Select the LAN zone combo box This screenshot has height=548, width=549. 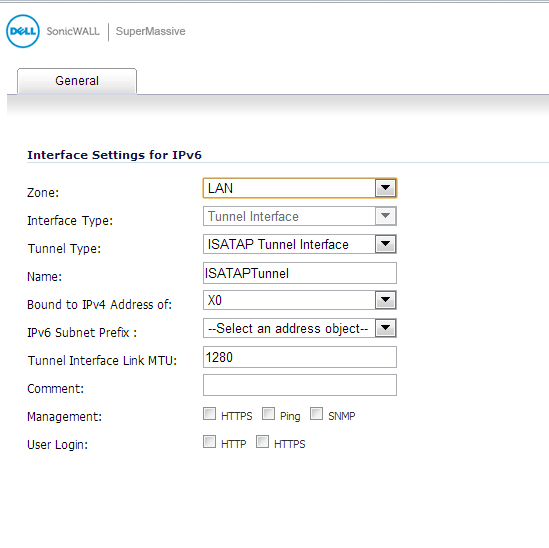(300, 188)
